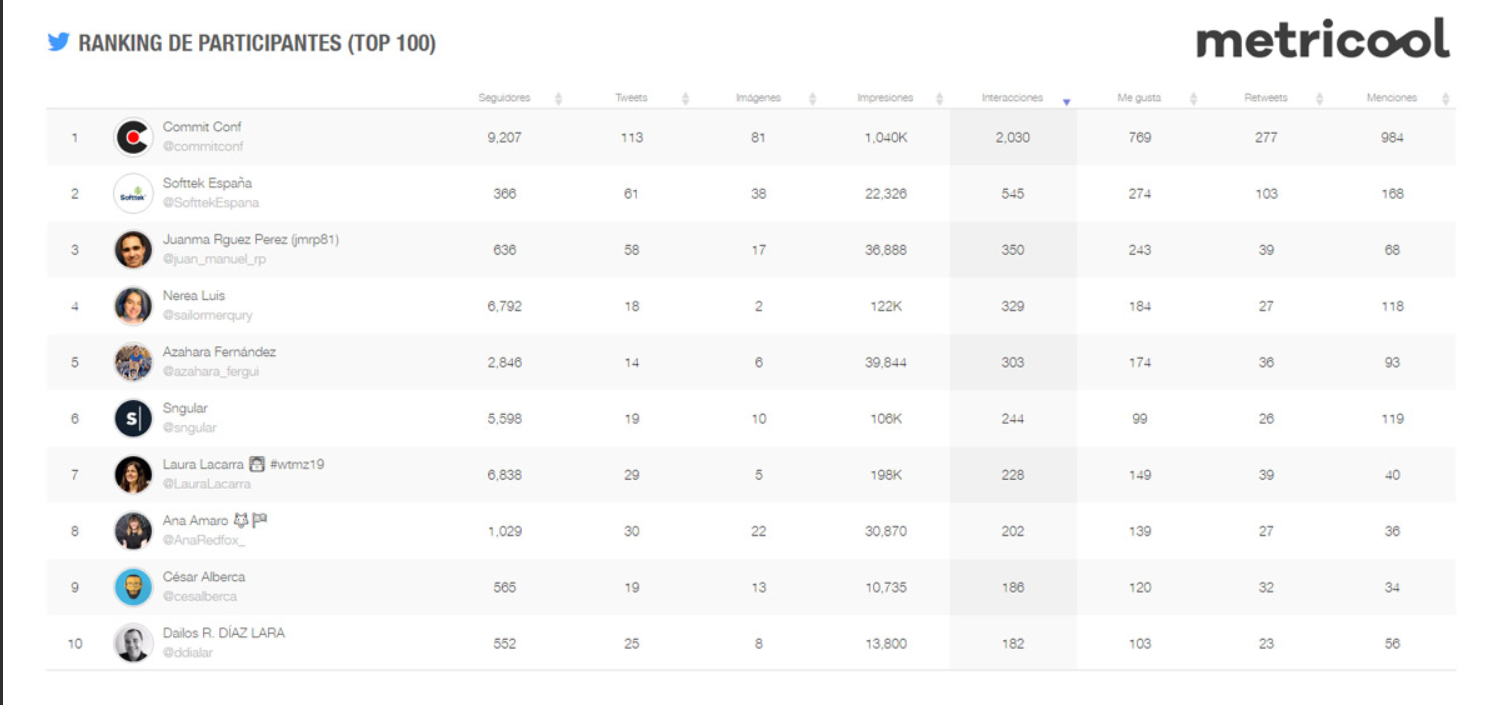Open Commit Conf profile avatar
Screen dimensions: 1501x705
click(x=133, y=137)
